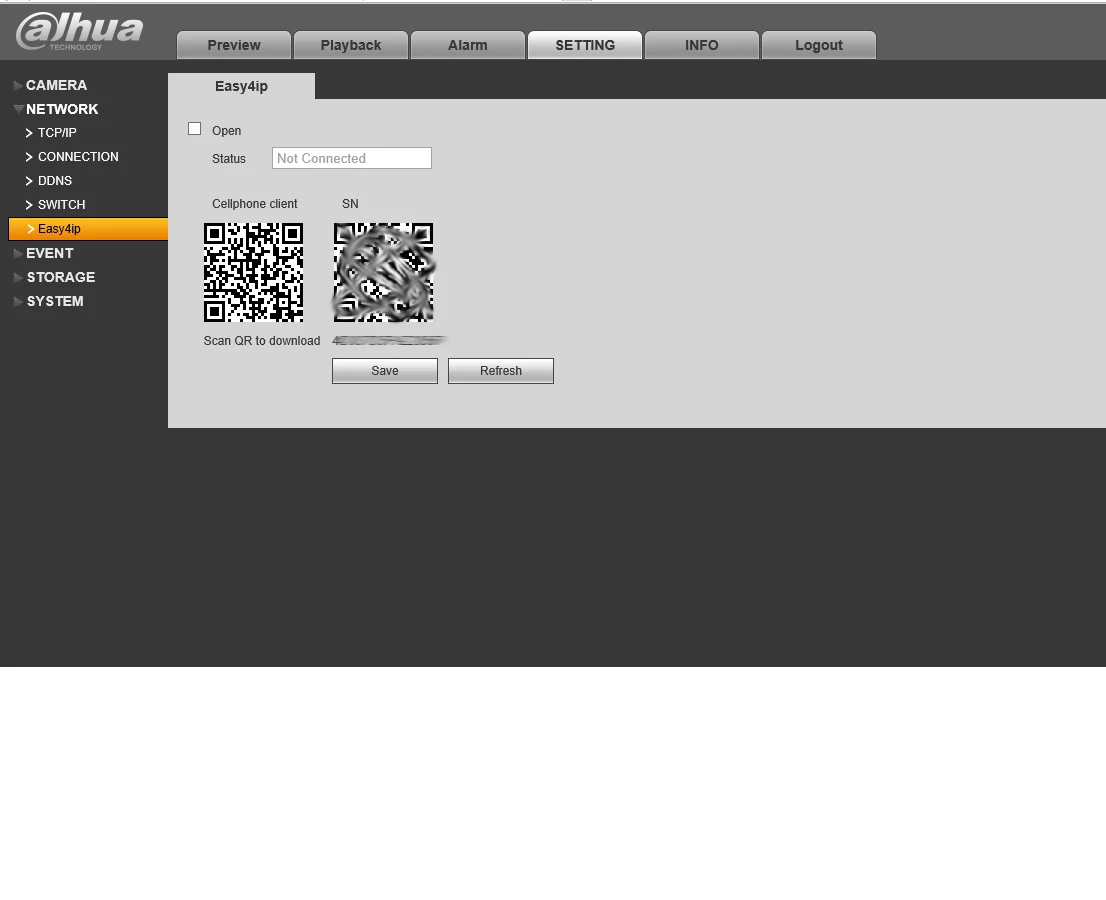Open TCP/IP network settings
The height and width of the screenshot is (900, 1106).
[51, 133]
